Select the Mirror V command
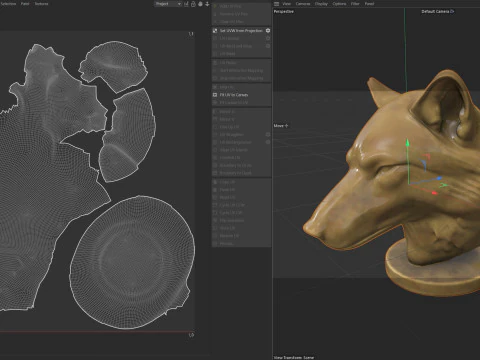 227,119
